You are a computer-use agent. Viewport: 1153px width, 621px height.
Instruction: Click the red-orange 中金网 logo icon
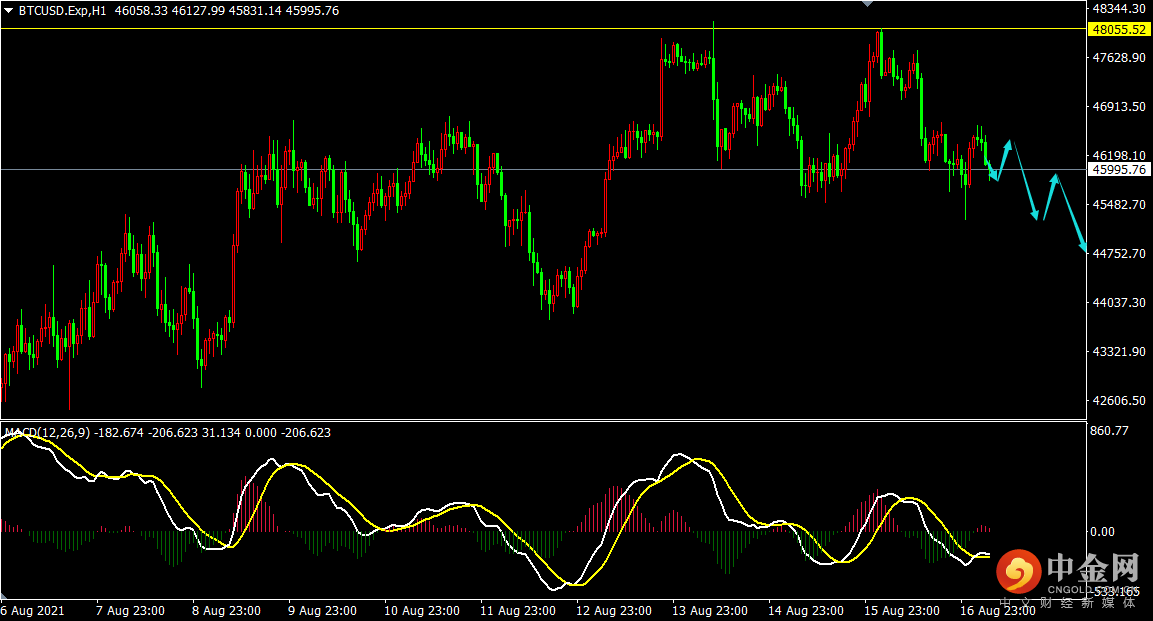tap(1019, 571)
